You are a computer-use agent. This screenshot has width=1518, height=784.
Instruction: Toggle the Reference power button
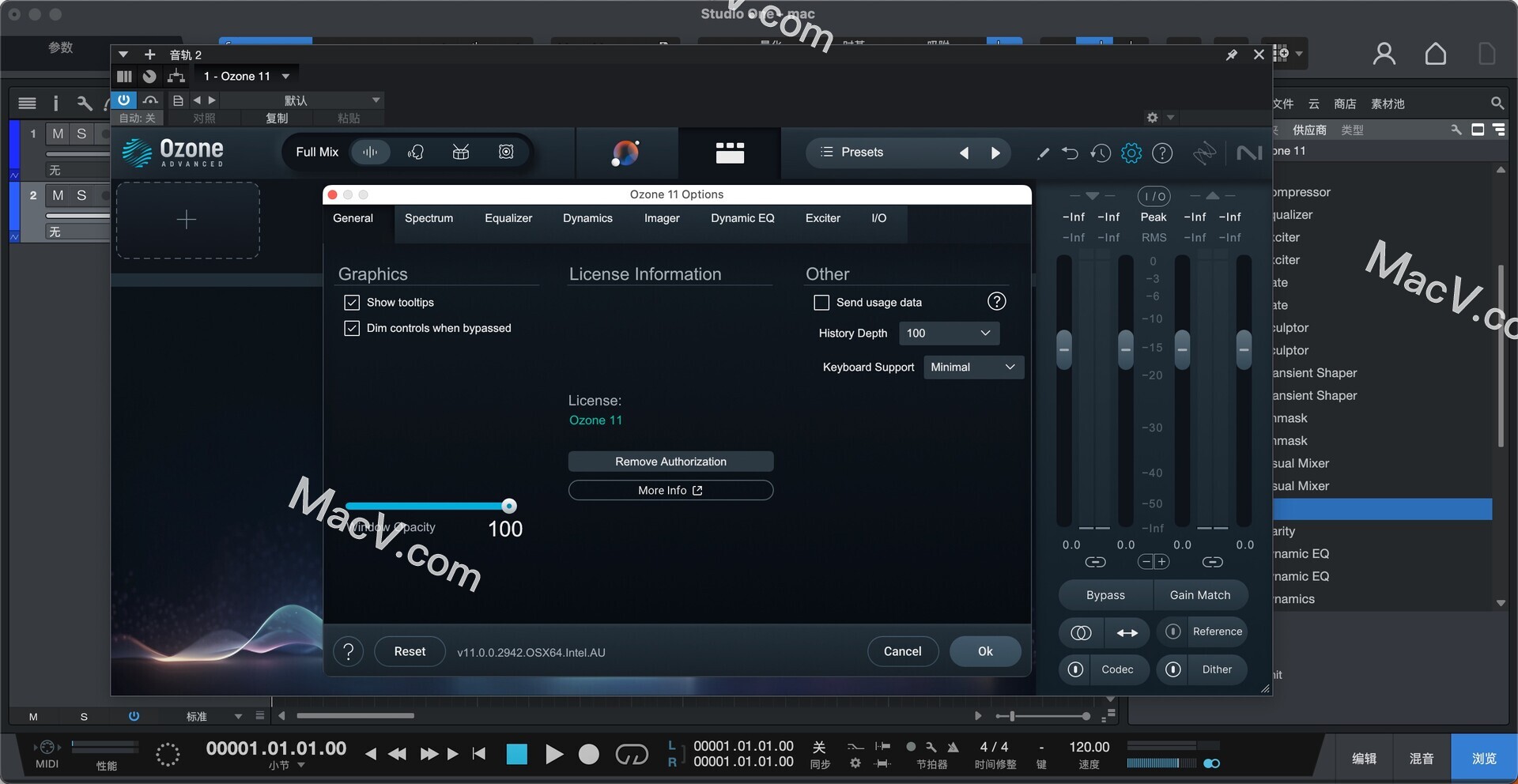[1173, 631]
